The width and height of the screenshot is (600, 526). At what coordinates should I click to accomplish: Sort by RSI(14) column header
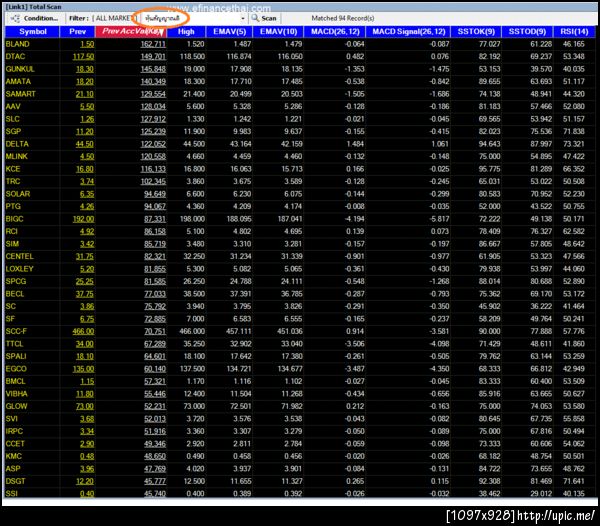(x=574, y=31)
